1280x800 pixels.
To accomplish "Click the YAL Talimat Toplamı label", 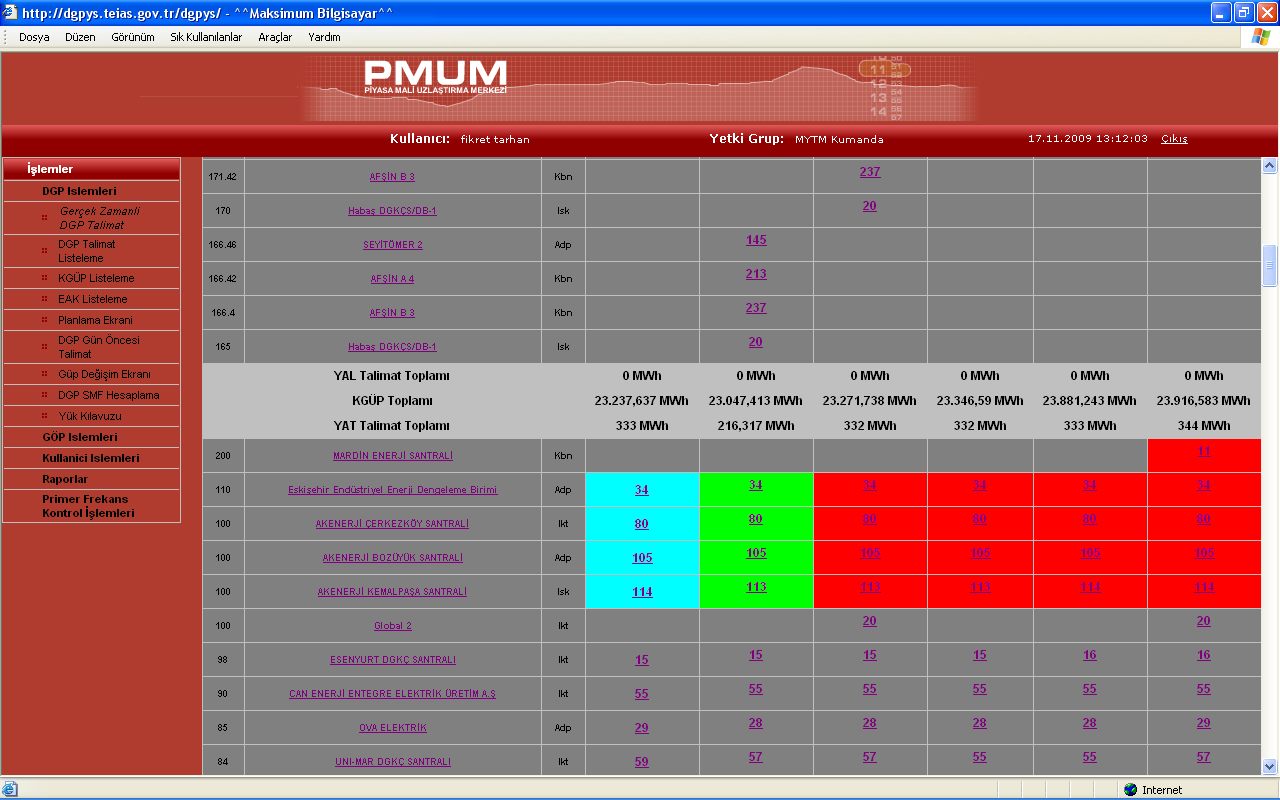I will [x=391, y=376].
